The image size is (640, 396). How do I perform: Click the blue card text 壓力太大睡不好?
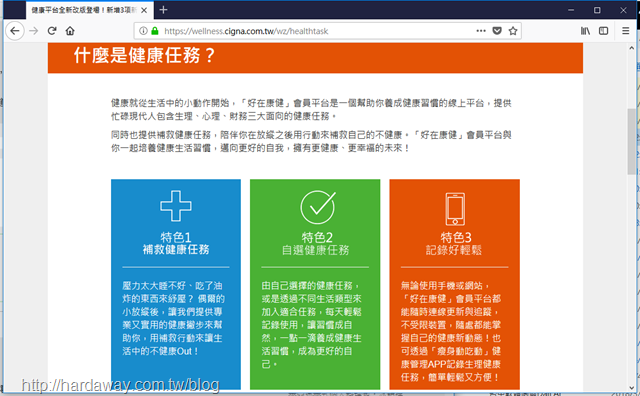point(173,318)
